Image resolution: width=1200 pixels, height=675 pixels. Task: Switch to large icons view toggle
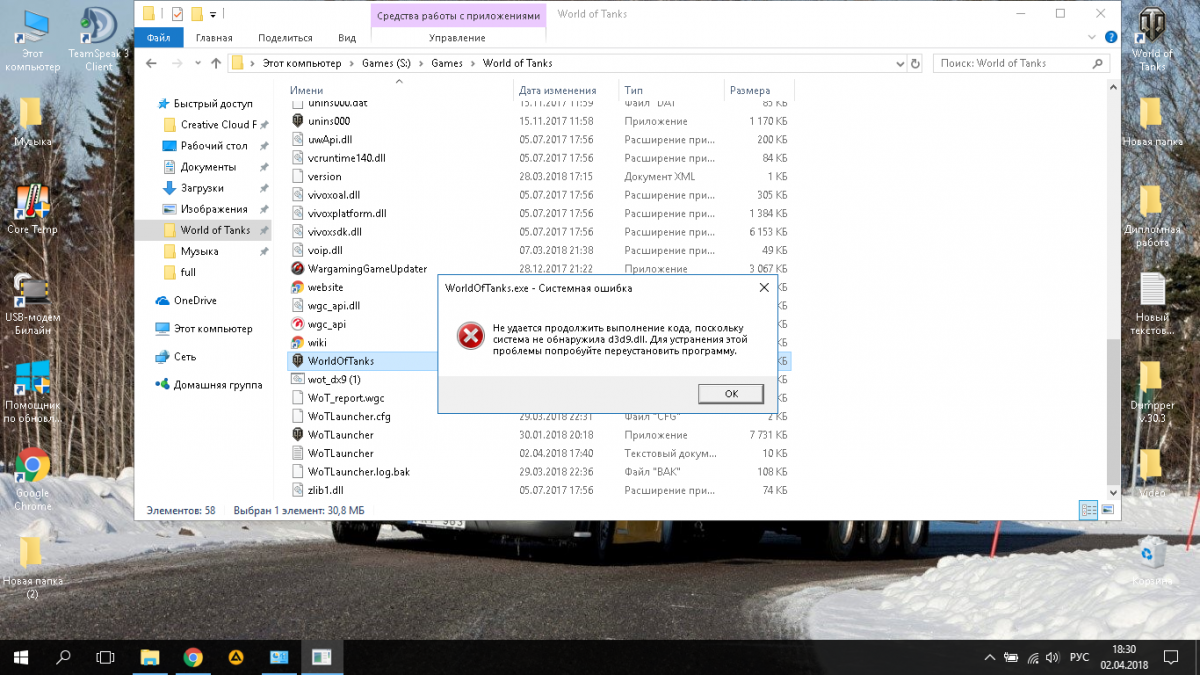tap(1107, 510)
